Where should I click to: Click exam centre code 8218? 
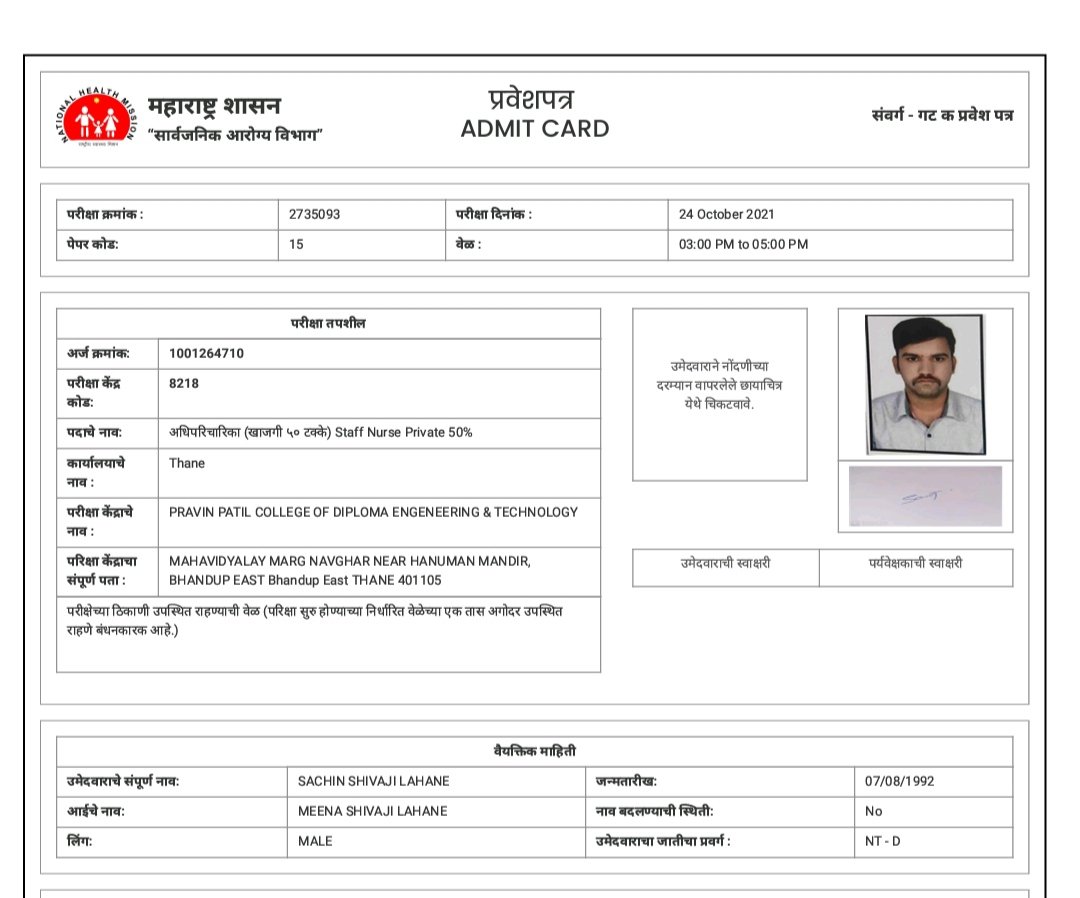pyautogui.click(x=184, y=383)
